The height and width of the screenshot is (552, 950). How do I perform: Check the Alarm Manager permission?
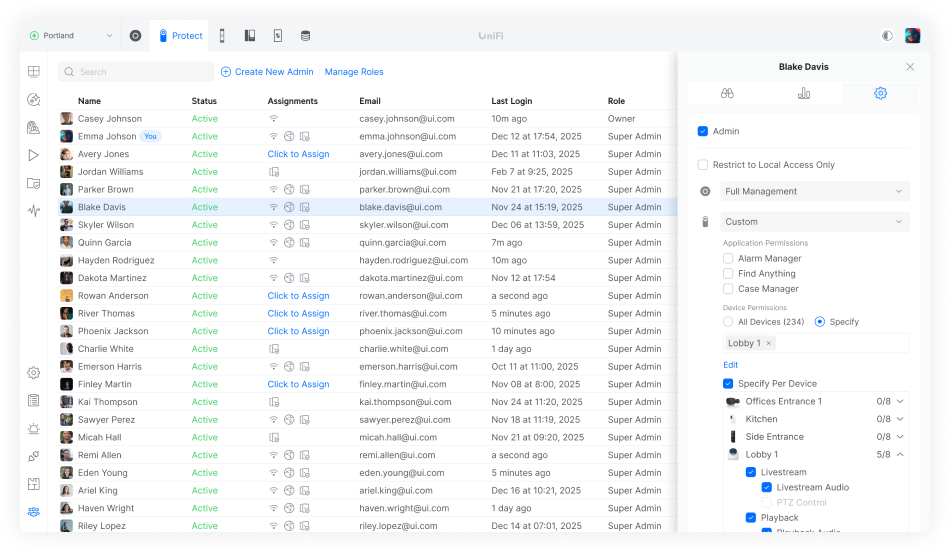point(728,258)
